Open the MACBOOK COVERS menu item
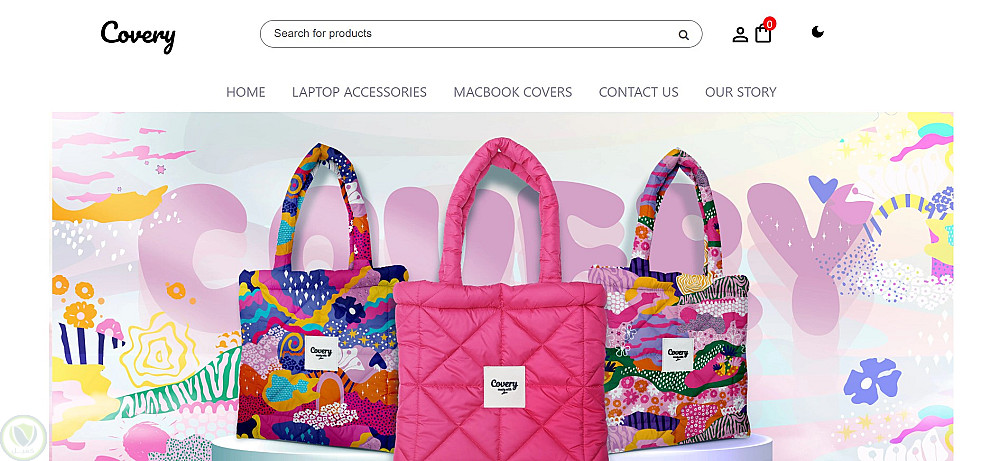This screenshot has height=461, width=1000. tap(513, 92)
